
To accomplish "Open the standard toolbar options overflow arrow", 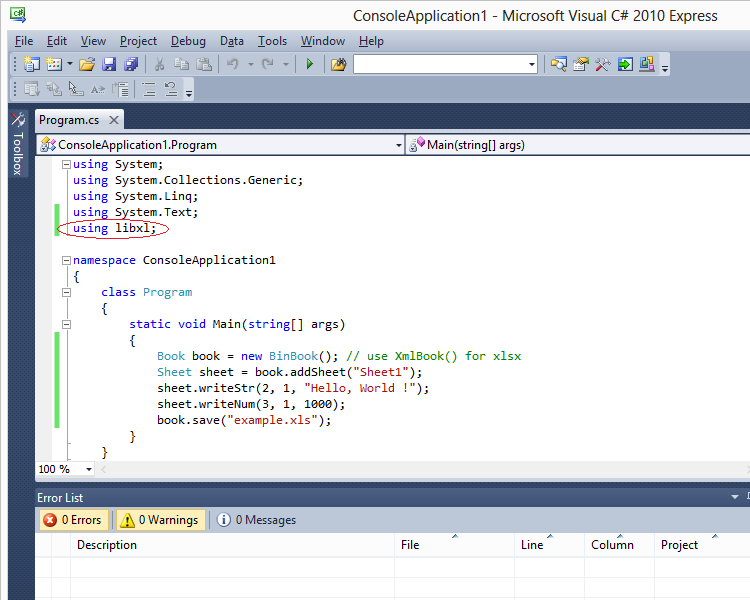I will 665,67.
